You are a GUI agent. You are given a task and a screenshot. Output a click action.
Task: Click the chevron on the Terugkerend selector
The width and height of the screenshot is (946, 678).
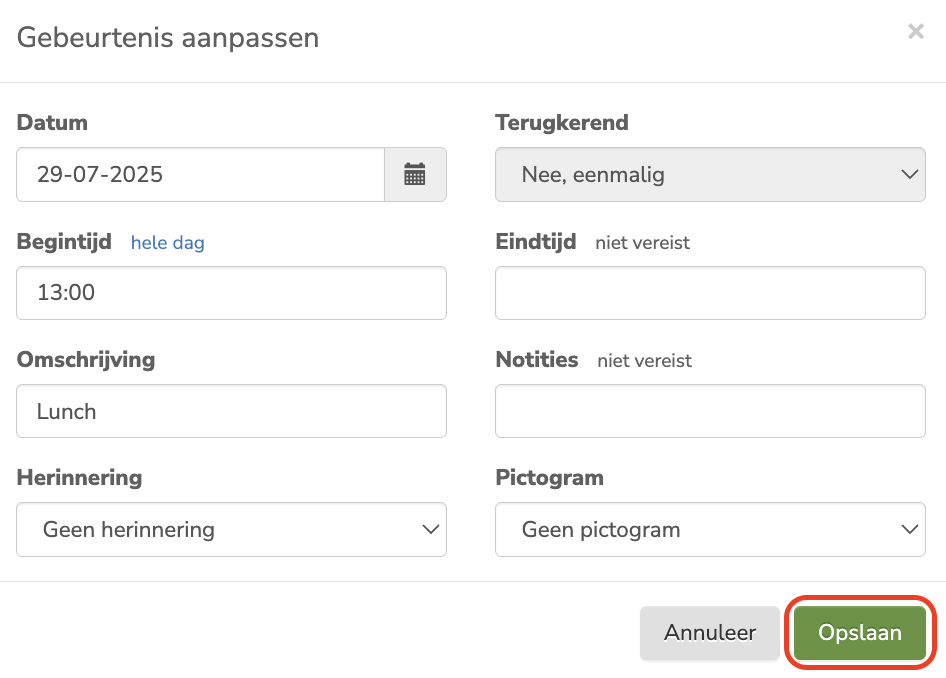[x=909, y=174]
